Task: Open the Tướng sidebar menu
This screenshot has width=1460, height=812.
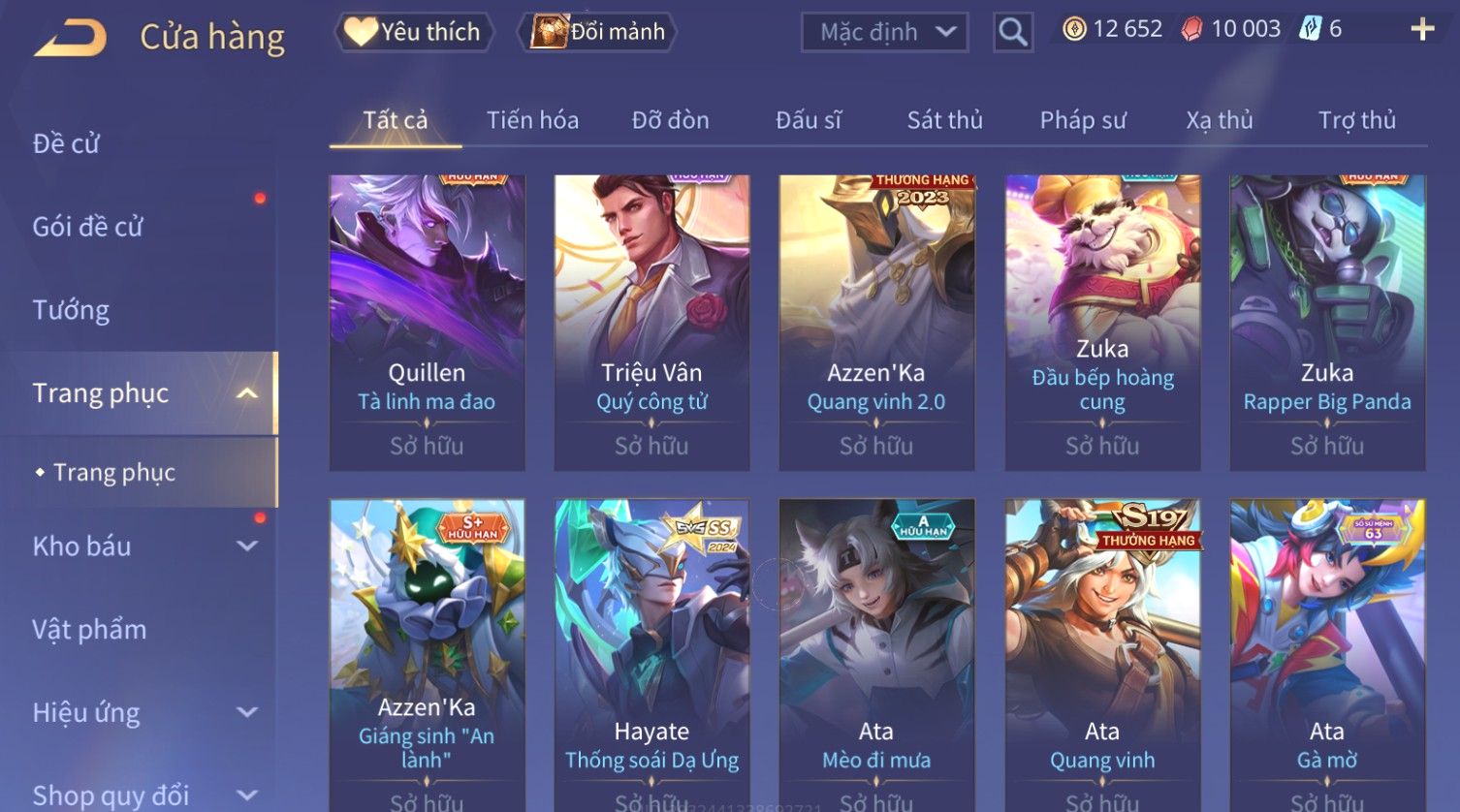Action: pos(71,310)
